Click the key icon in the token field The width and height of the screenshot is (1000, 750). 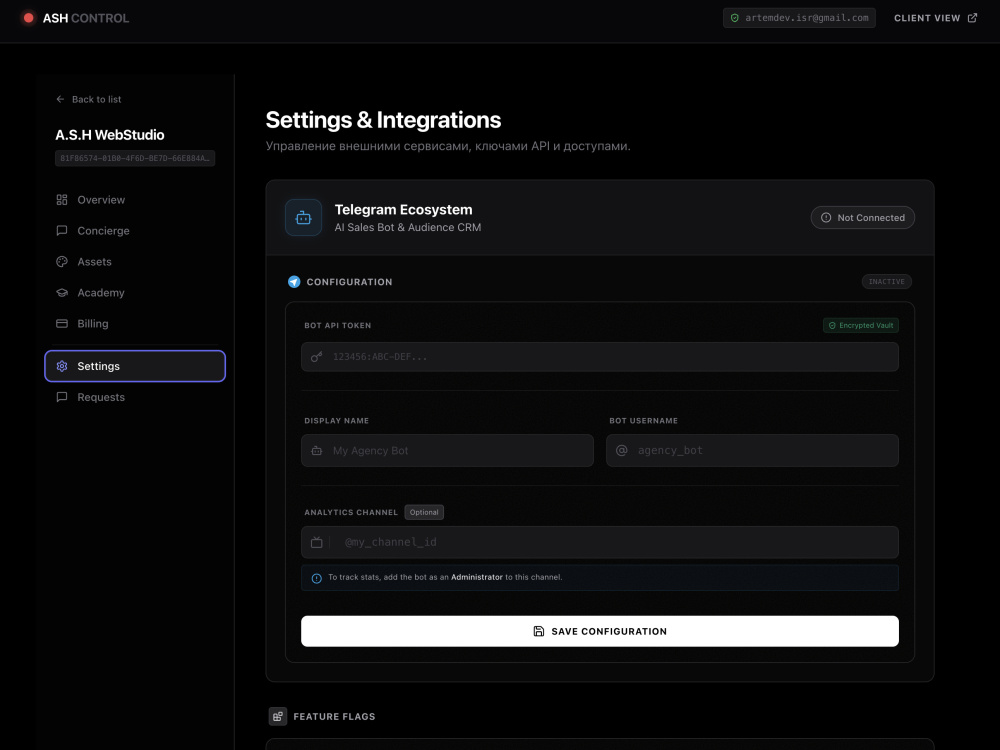click(316, 357)
